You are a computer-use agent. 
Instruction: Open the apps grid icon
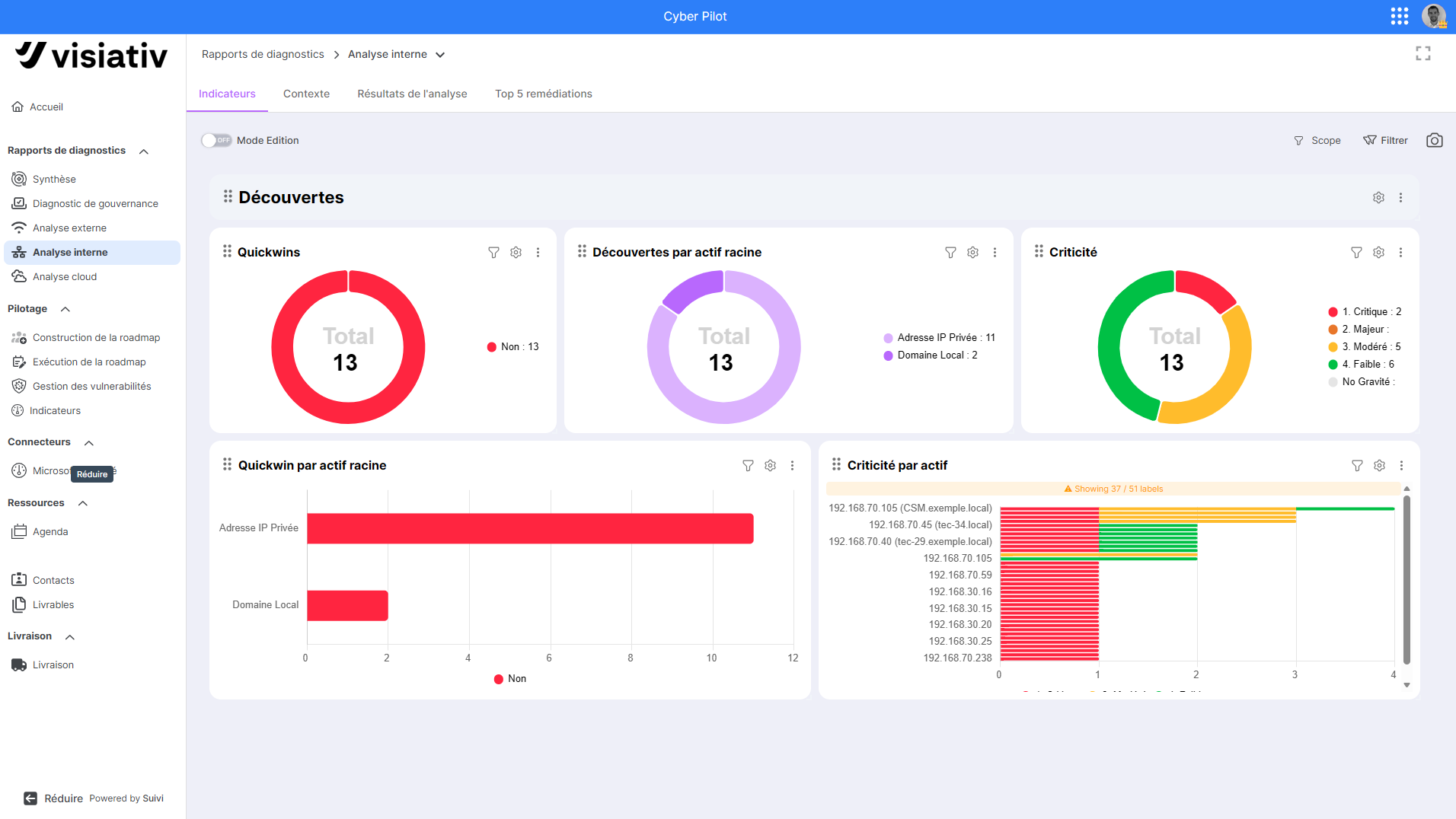pyautogui.click(x=1399, y=16)
